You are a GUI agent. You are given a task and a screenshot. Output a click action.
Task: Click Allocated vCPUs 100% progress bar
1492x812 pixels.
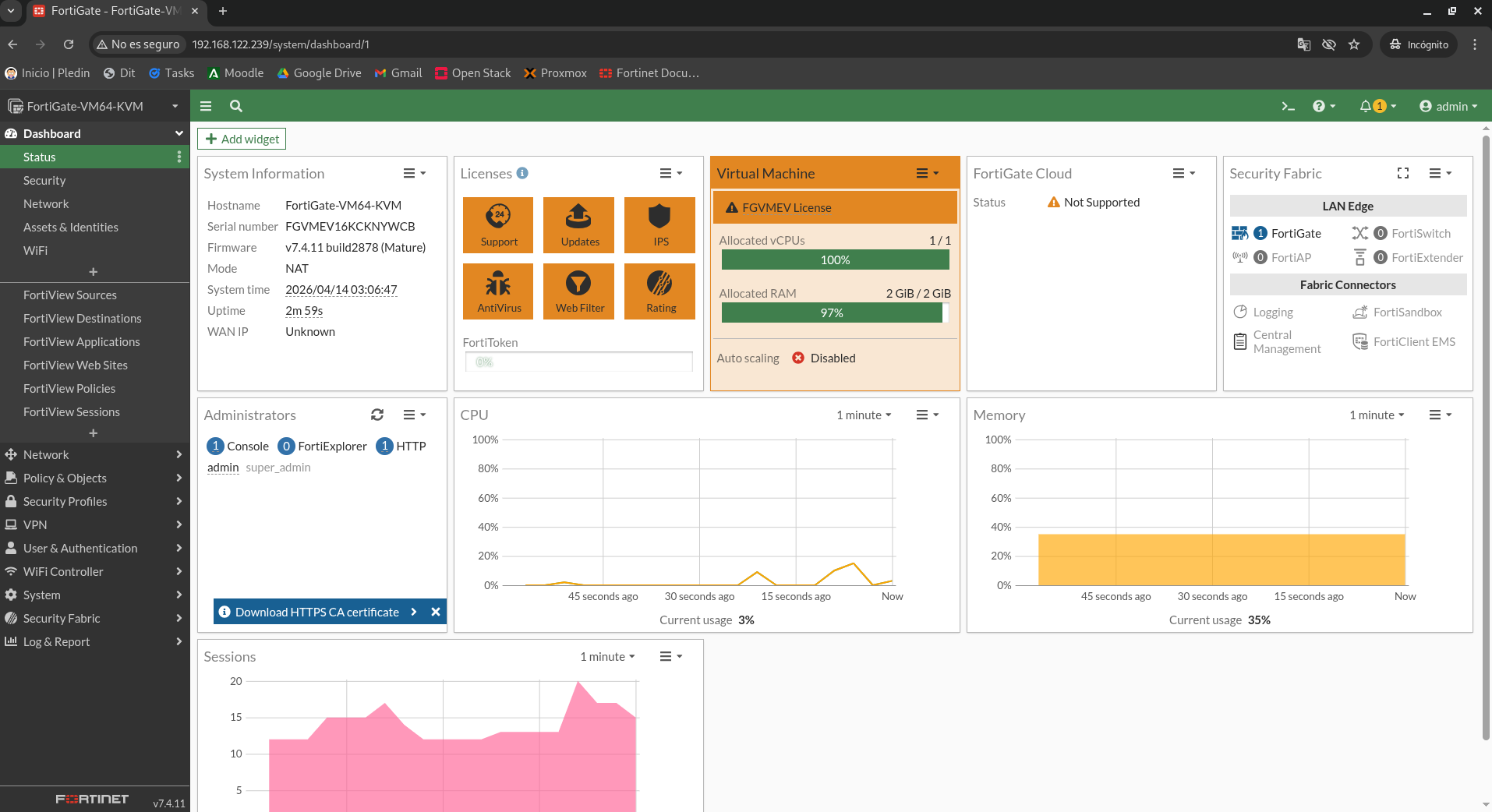(835, 259)
